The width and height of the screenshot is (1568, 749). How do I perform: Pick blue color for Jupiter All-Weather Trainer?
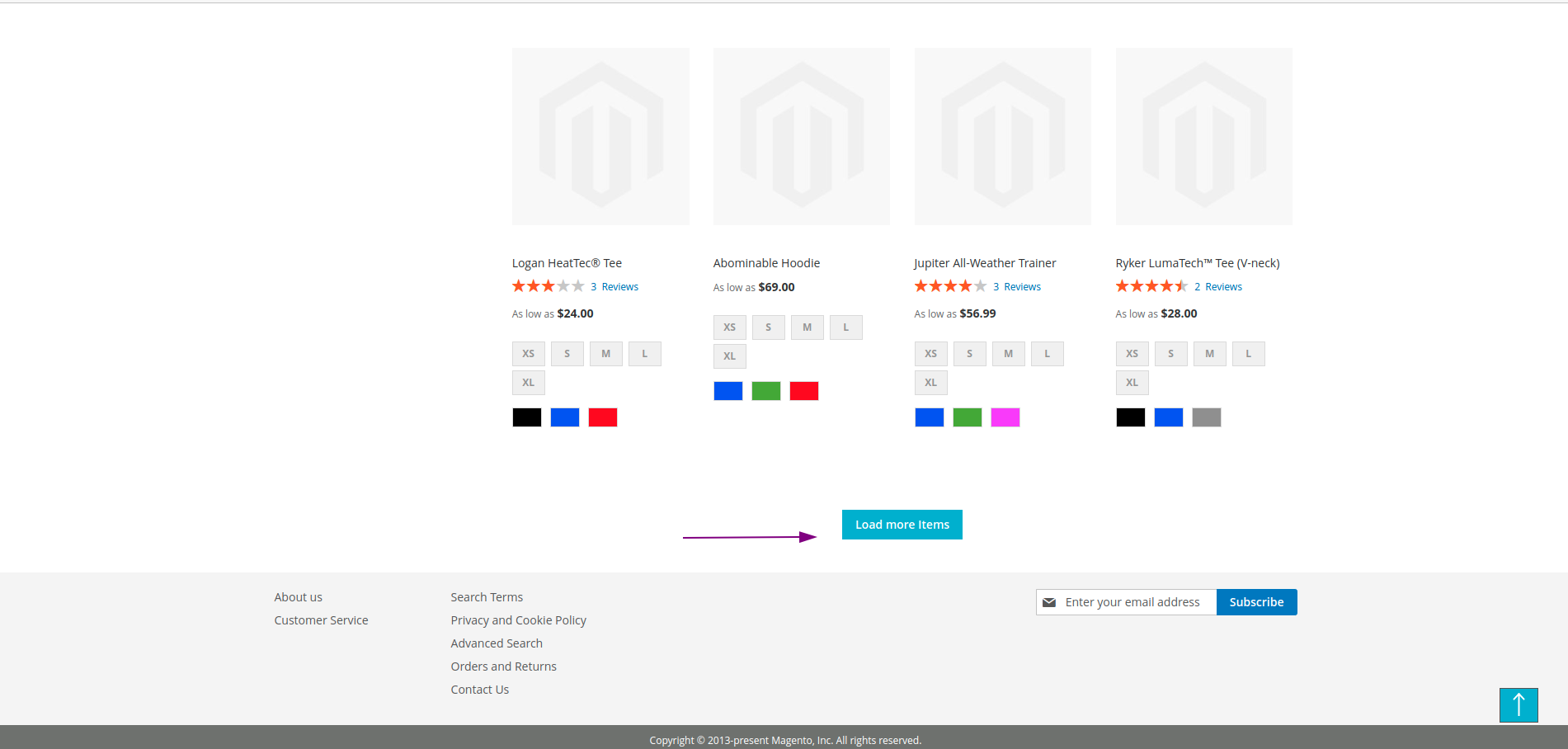point(930,417)
